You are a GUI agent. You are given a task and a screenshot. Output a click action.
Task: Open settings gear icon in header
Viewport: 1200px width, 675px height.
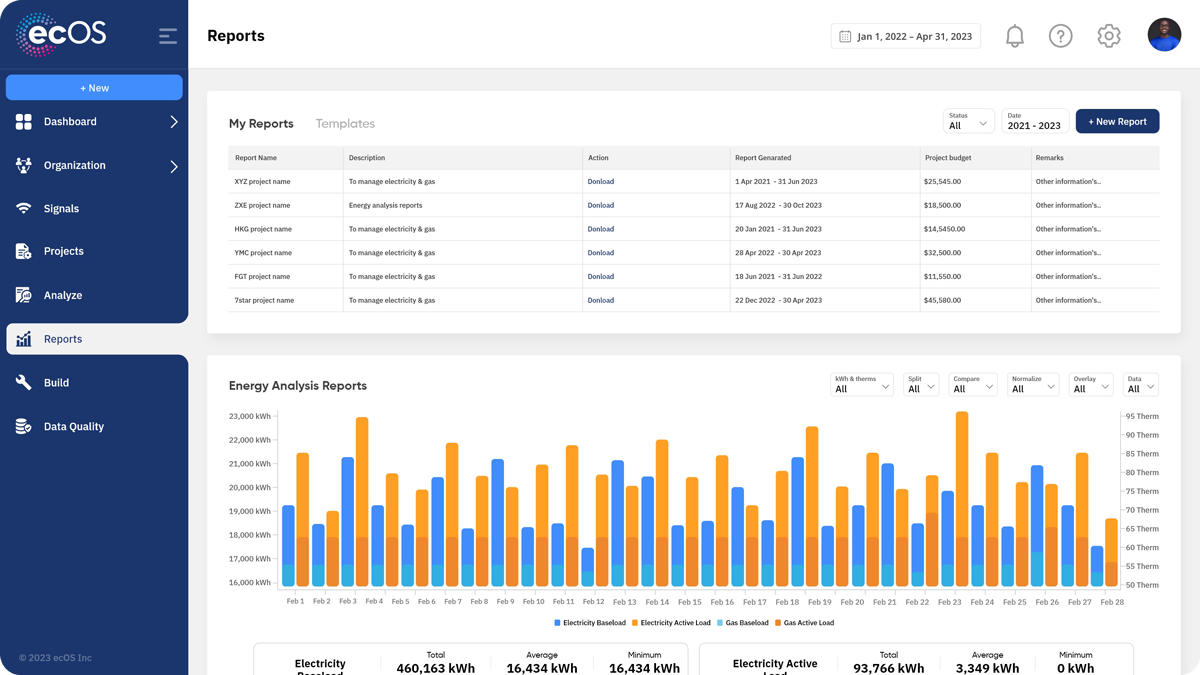(1108, 36)
